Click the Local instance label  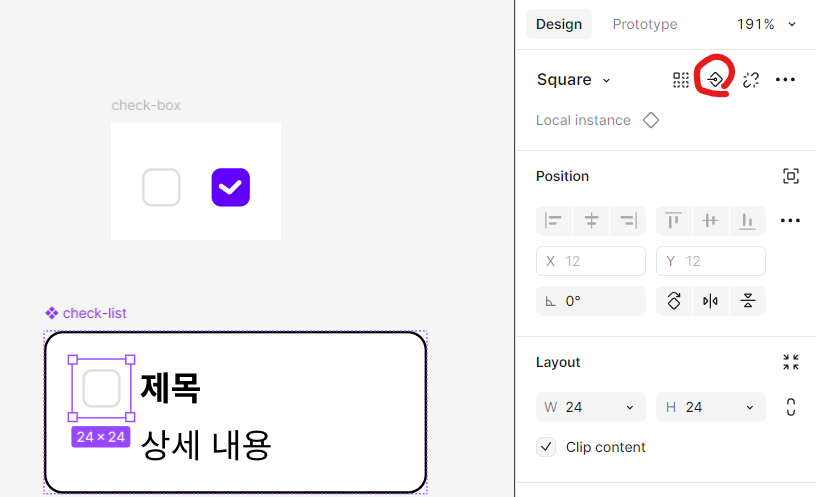(x=583, y=120)
